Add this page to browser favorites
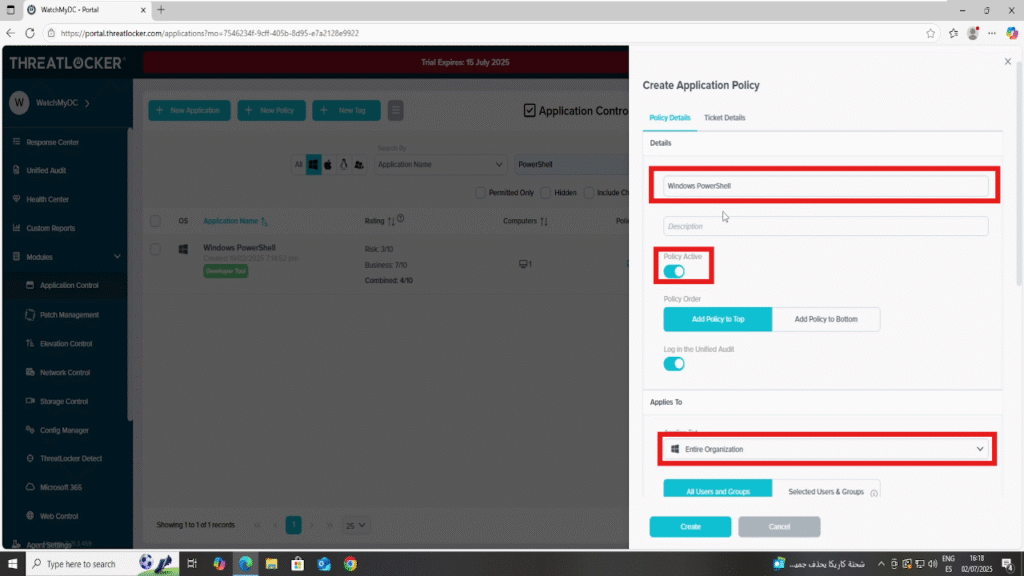The height and width of the screenshot is (576, 1024). [x=931, y=33]
